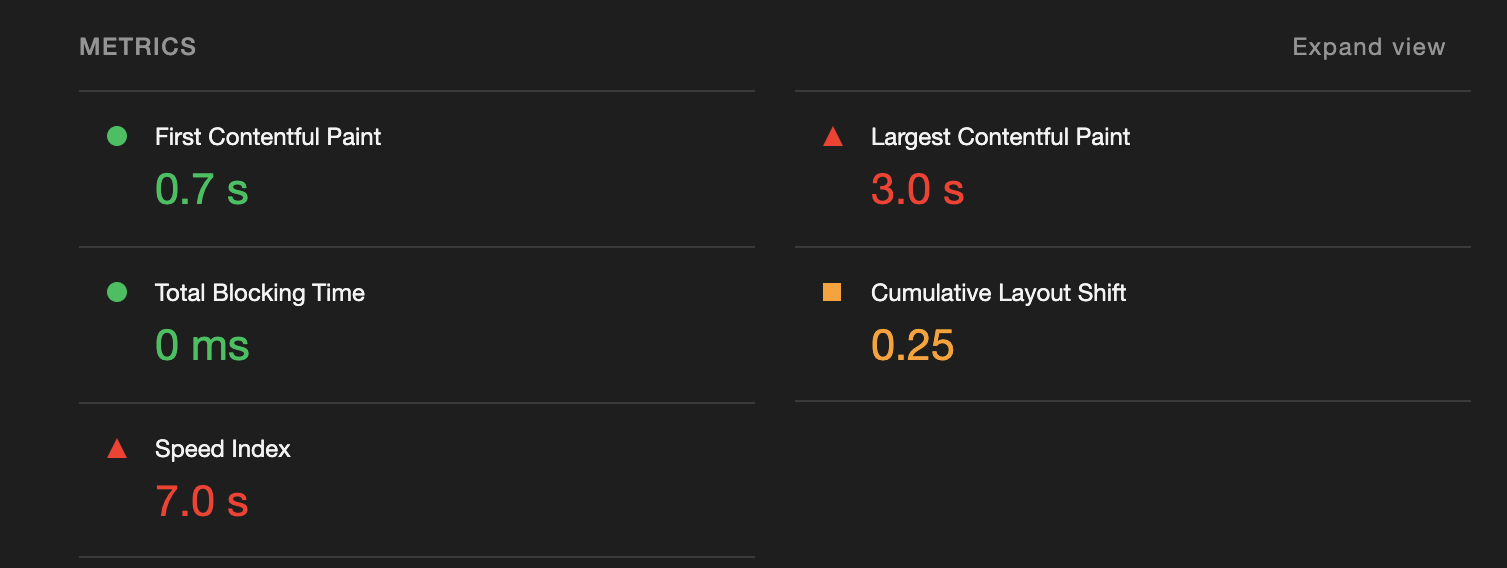
Task: Click the red triangle beside Speed Index
Action: [117, 449]
